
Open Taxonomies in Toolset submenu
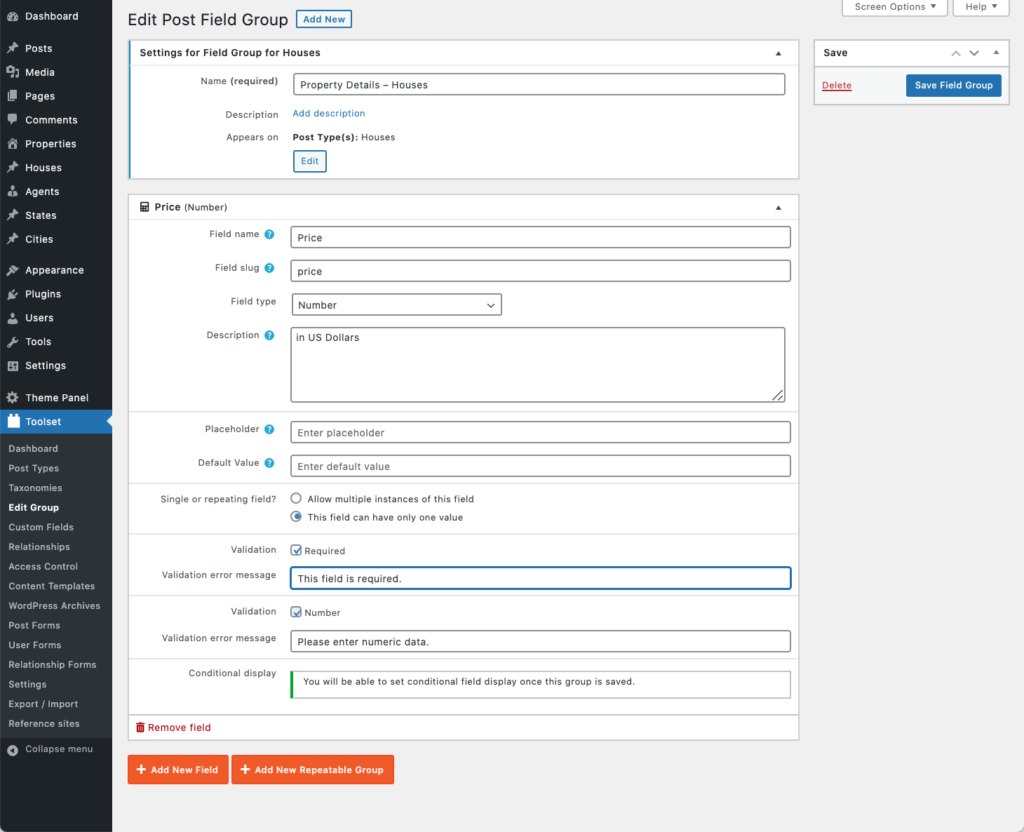[35, 488]
